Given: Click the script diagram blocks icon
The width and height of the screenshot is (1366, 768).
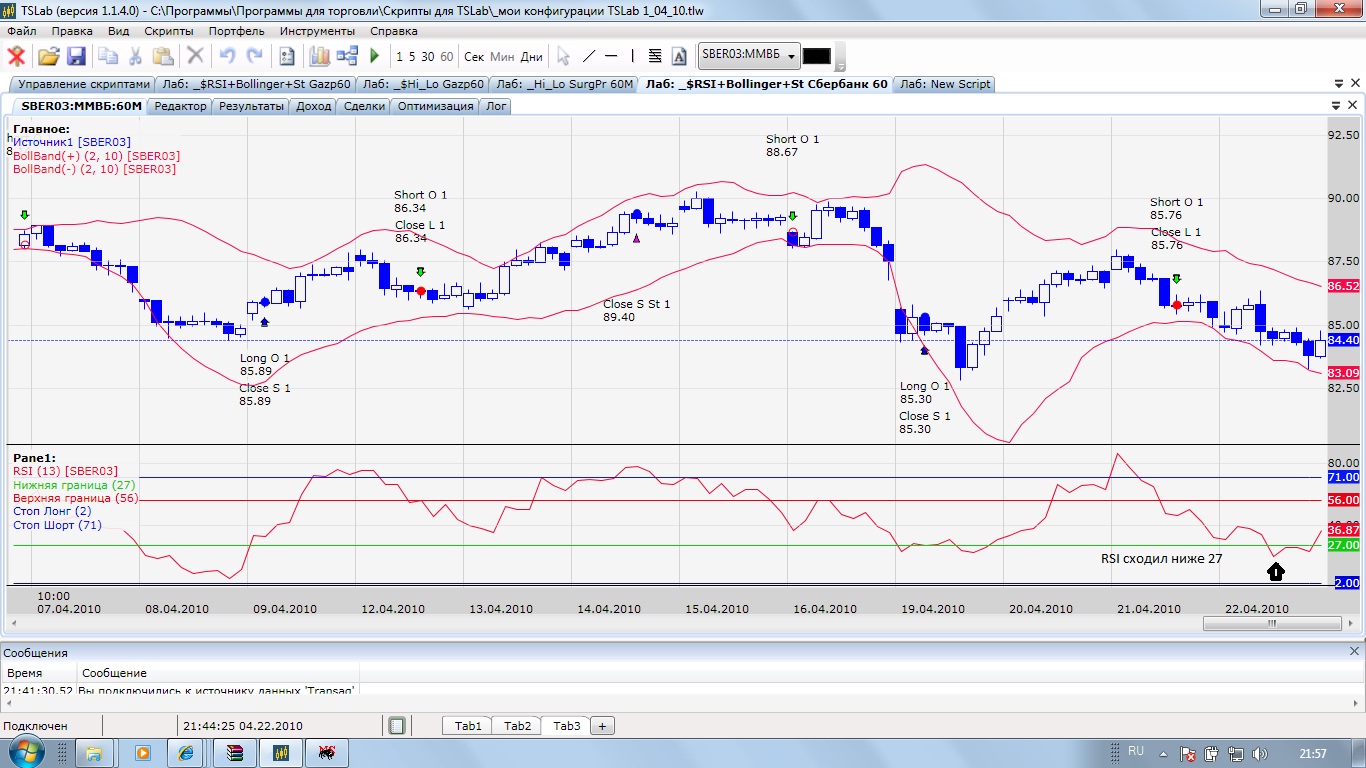Looking at the screenshot, I should click(347, 56).
